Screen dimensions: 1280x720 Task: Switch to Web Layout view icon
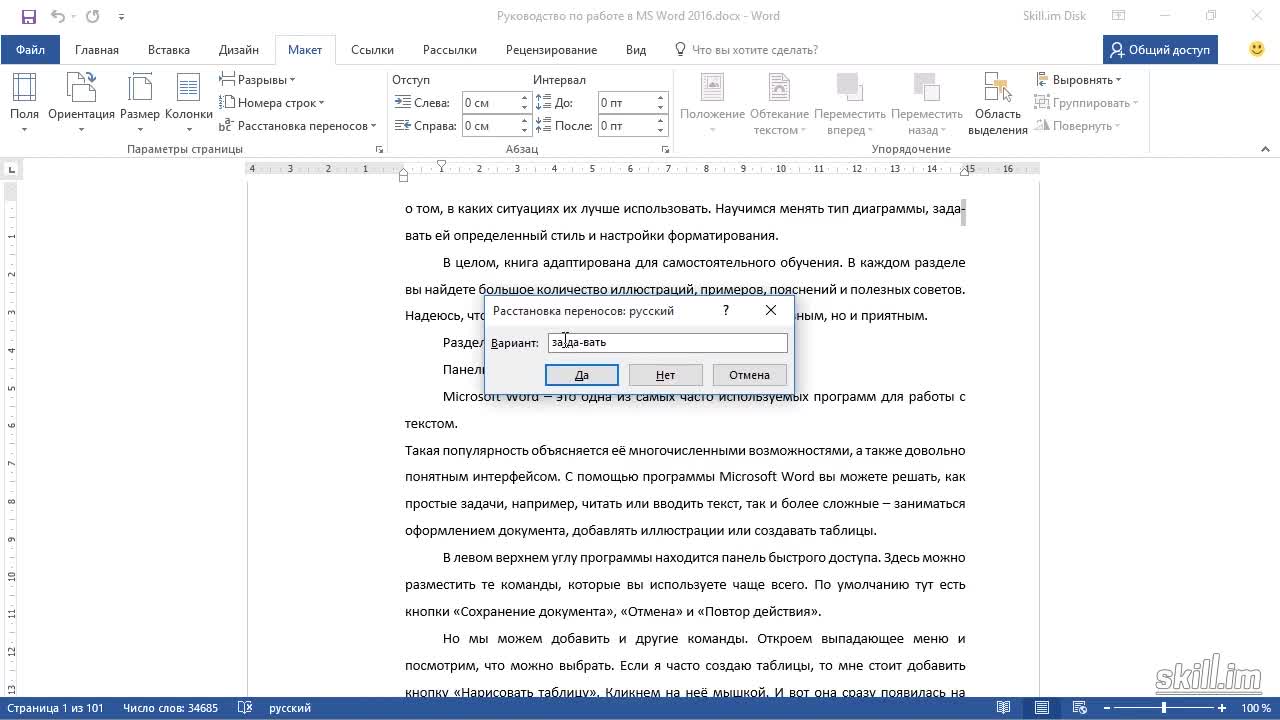click(1081, 708)
